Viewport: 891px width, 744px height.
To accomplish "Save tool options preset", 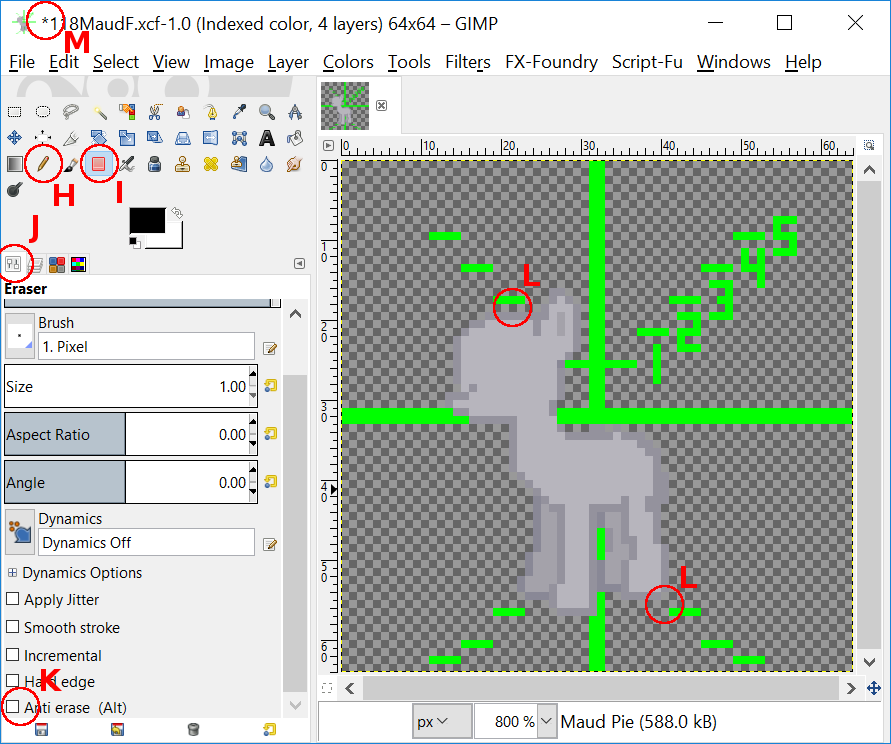I will pyautogui.click(x=41, y=729).
